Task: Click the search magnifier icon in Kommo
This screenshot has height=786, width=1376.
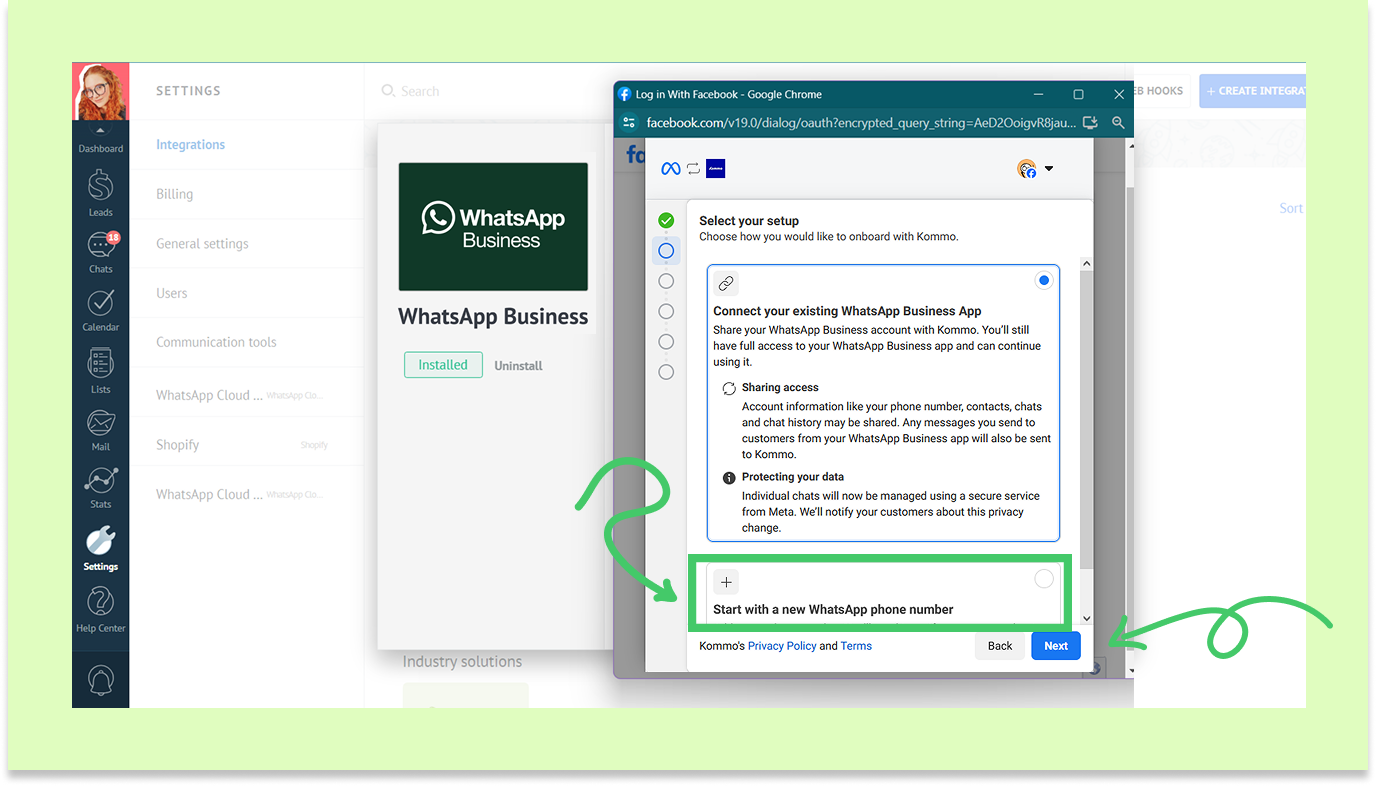Action: (388, 91)
